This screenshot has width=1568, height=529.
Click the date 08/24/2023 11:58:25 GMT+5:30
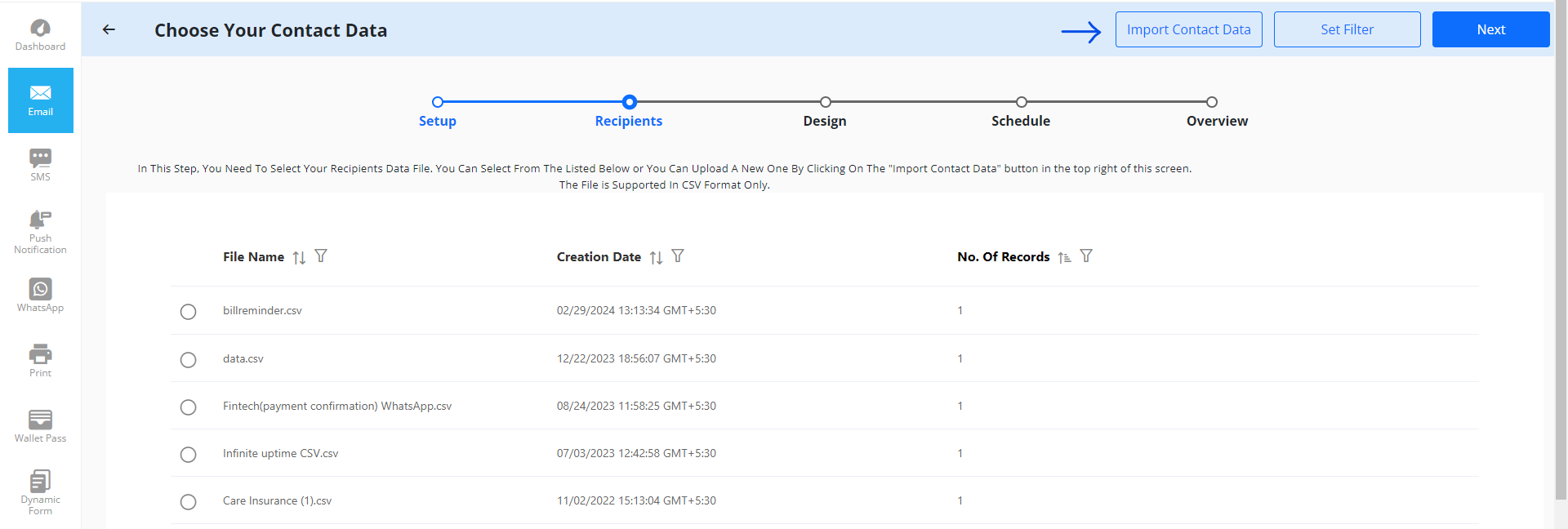[636, 406]
